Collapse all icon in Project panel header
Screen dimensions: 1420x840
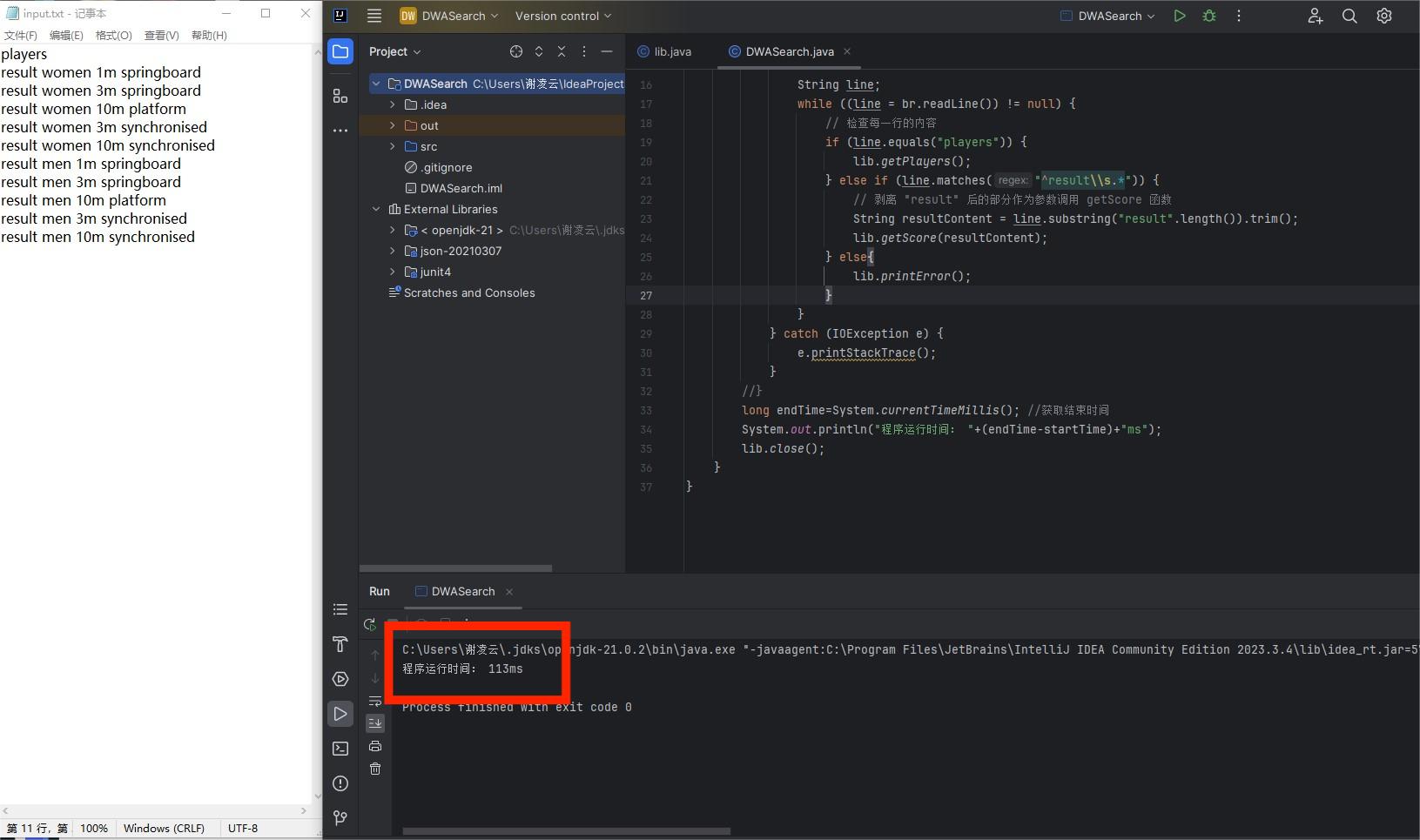click(x=562, y=51)
